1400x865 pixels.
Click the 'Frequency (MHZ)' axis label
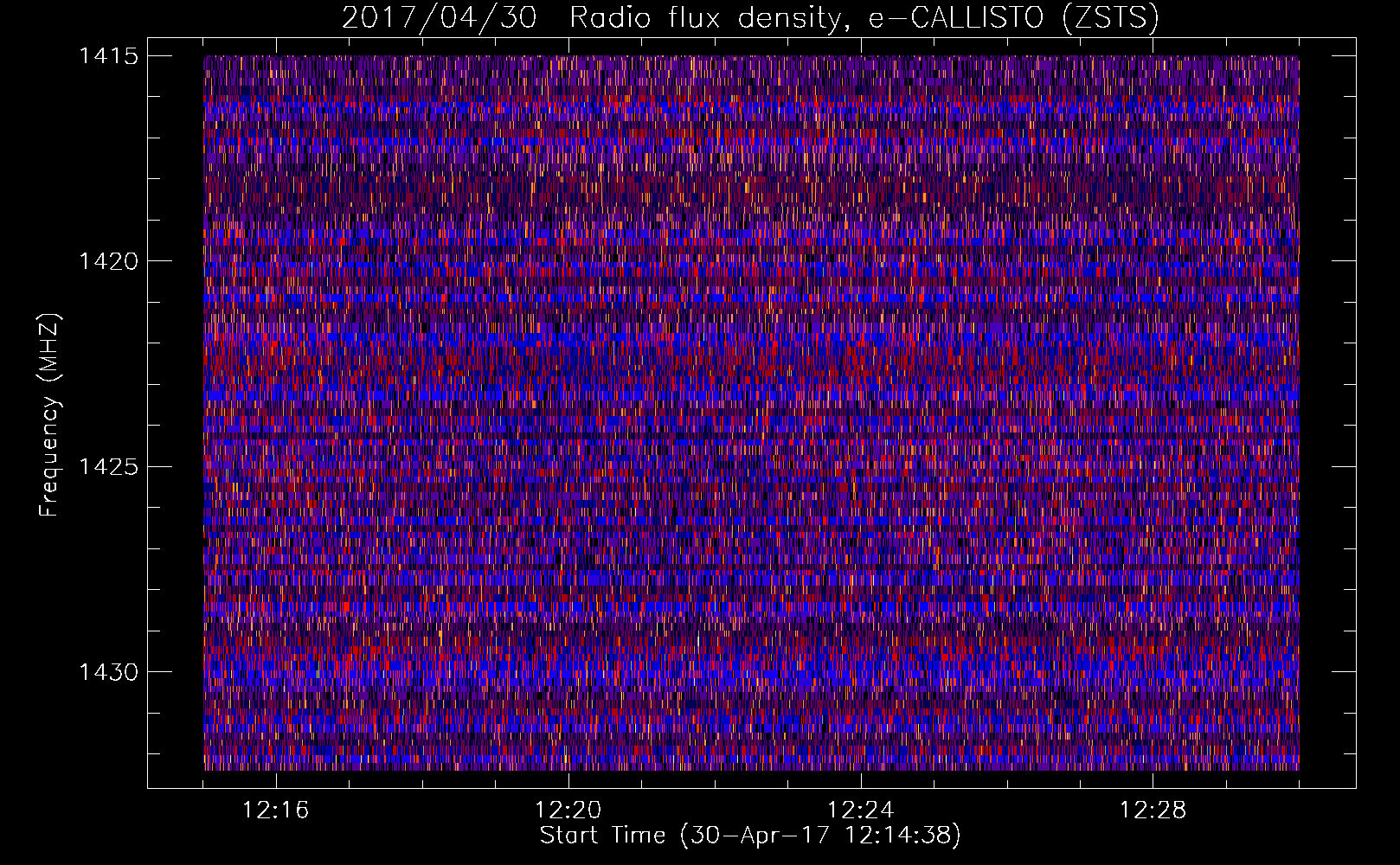pos(50,414)
